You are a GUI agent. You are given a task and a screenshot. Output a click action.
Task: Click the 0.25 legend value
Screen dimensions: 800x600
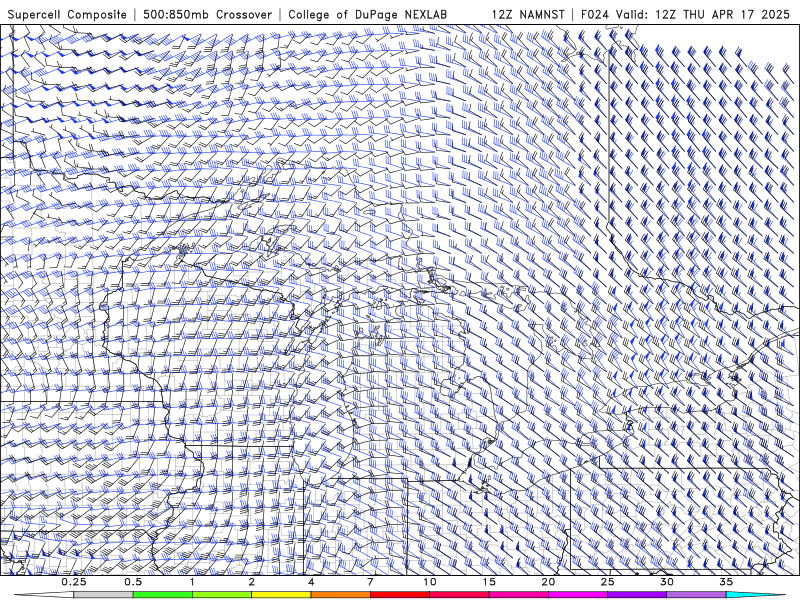(74, 582)
